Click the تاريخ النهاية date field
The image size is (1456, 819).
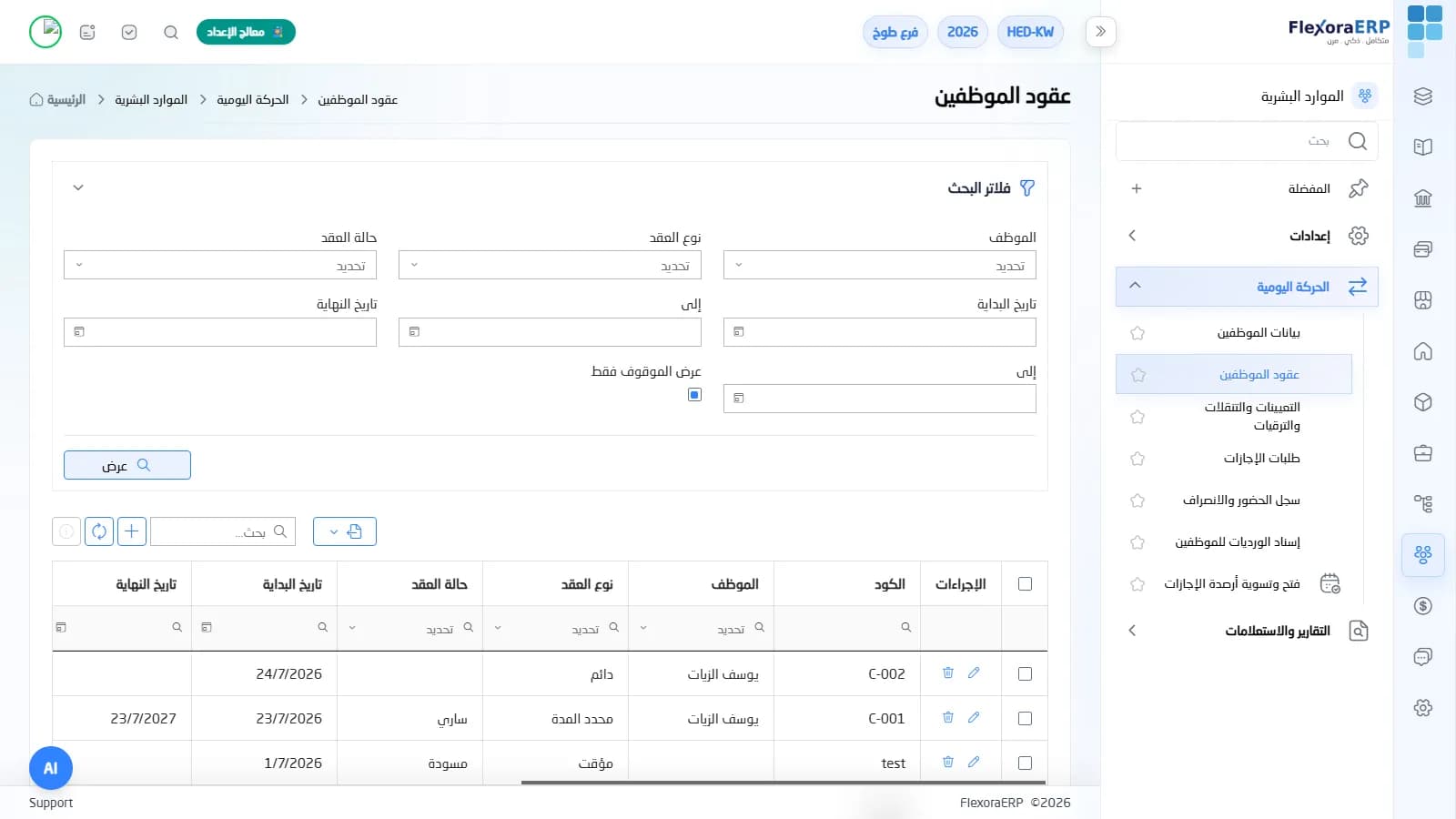click(x=220, y=332)
